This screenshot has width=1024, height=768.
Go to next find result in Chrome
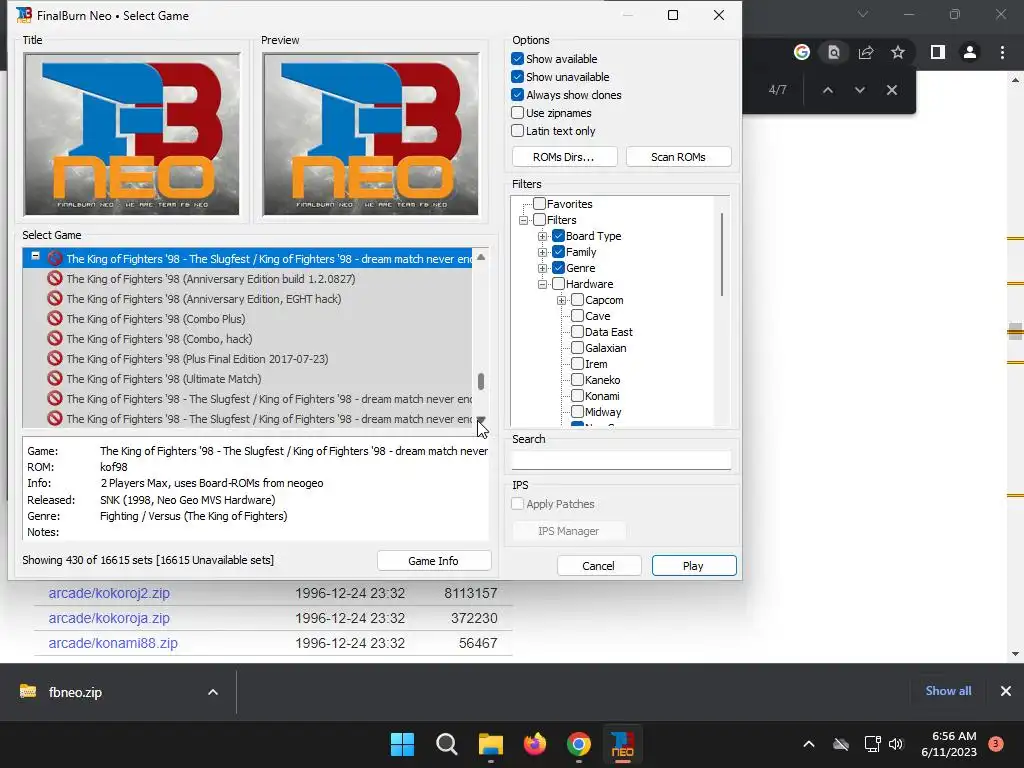tap(859, 90)
